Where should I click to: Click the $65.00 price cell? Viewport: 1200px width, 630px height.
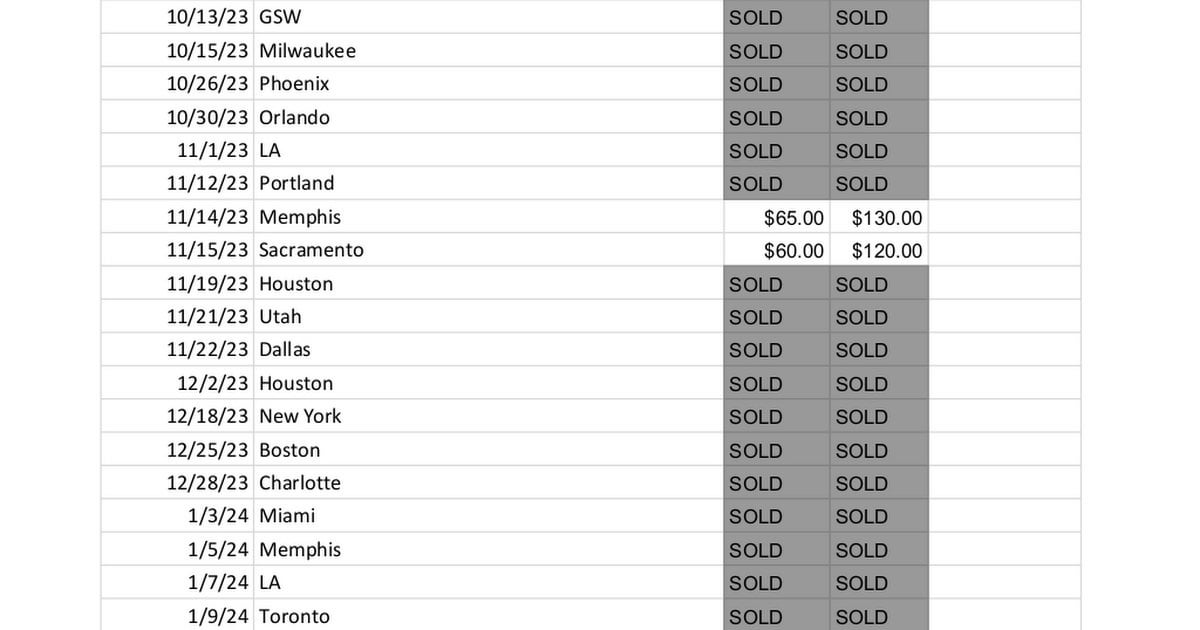point(793,217)
